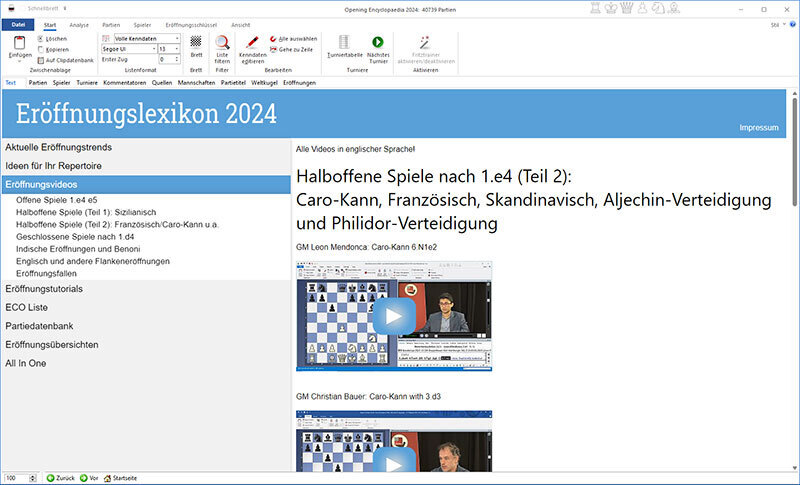Select the Eröffnungen database tab

pyautogui.click(x=299, y=83)
